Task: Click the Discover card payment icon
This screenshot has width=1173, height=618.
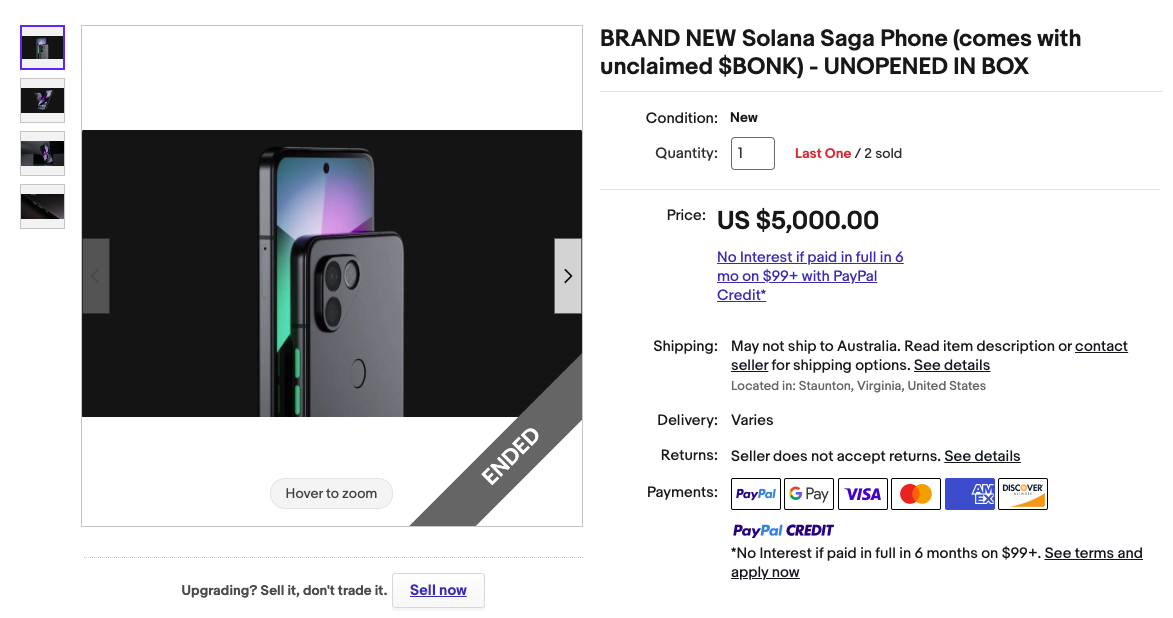Action: [1022, 493]
